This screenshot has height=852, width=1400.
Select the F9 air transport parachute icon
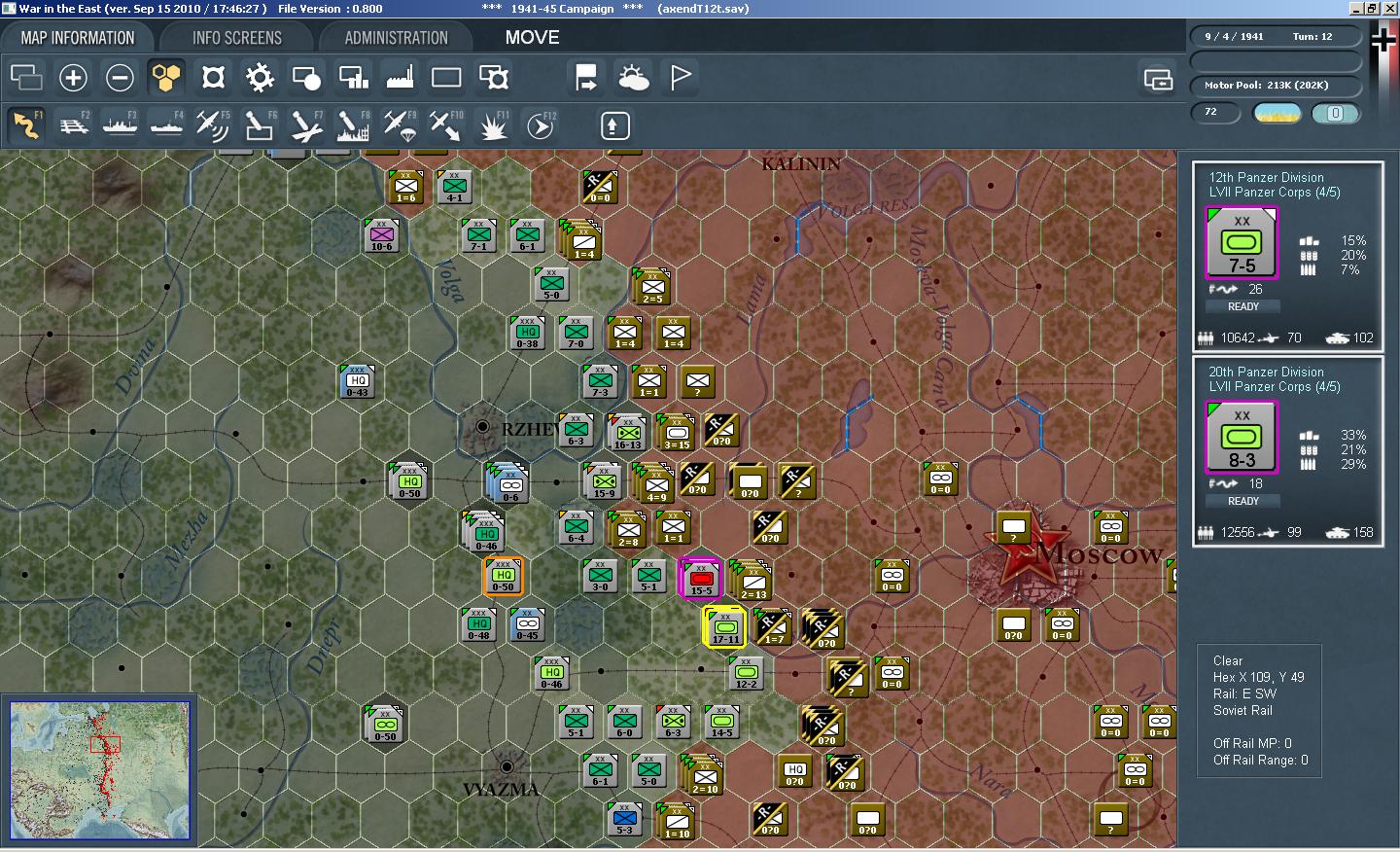400,125
